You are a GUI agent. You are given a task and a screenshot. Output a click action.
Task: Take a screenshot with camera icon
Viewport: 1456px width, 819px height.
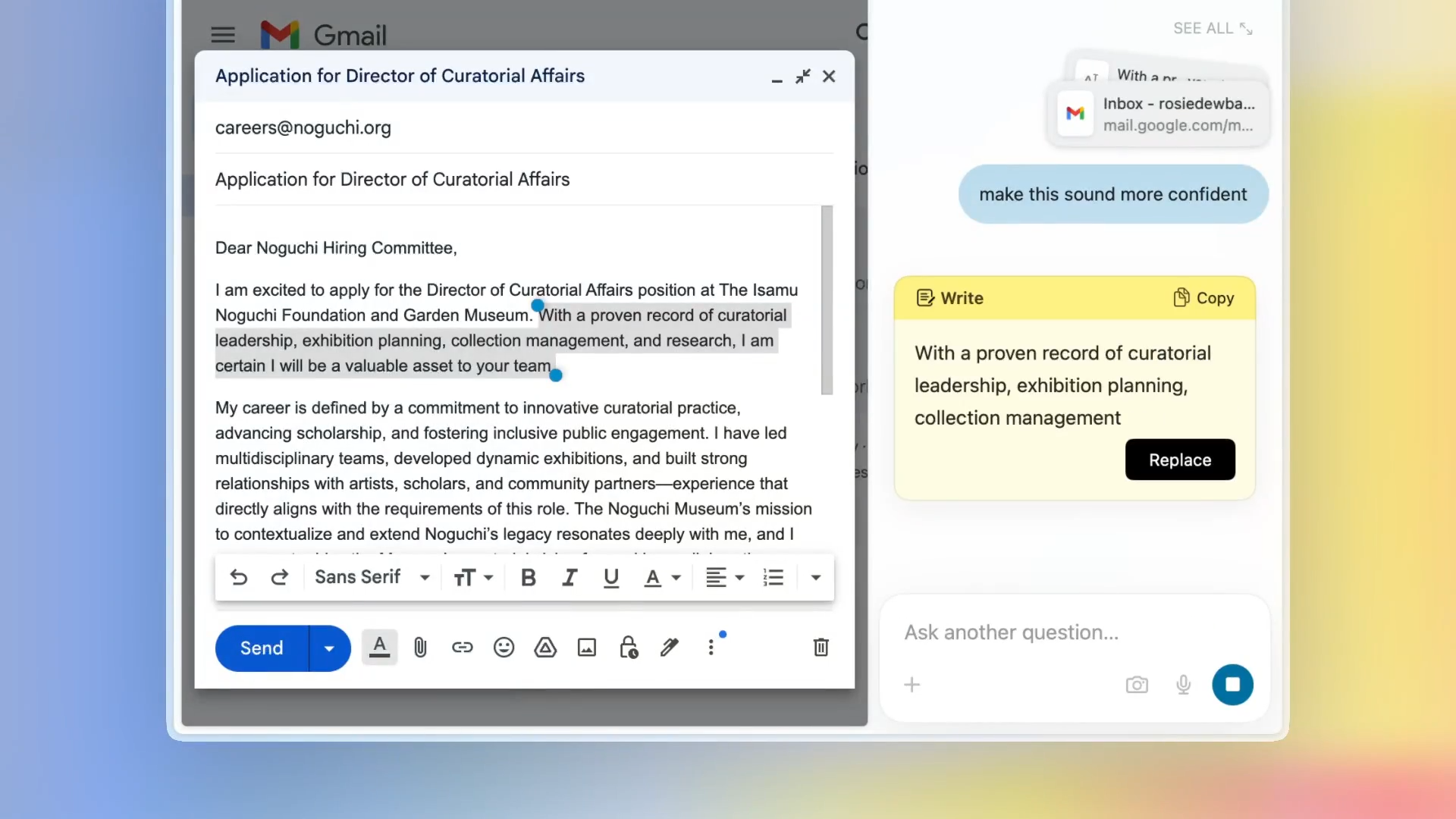[1137, 686]
